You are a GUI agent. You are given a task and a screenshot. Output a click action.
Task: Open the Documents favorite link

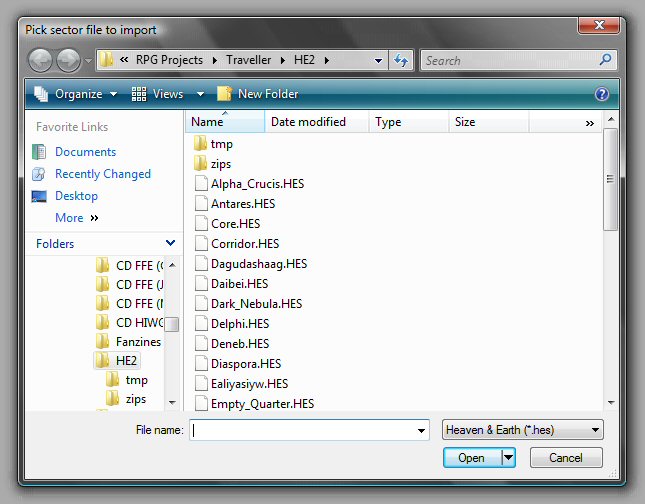pyautogui.click(x=85, y=152)
